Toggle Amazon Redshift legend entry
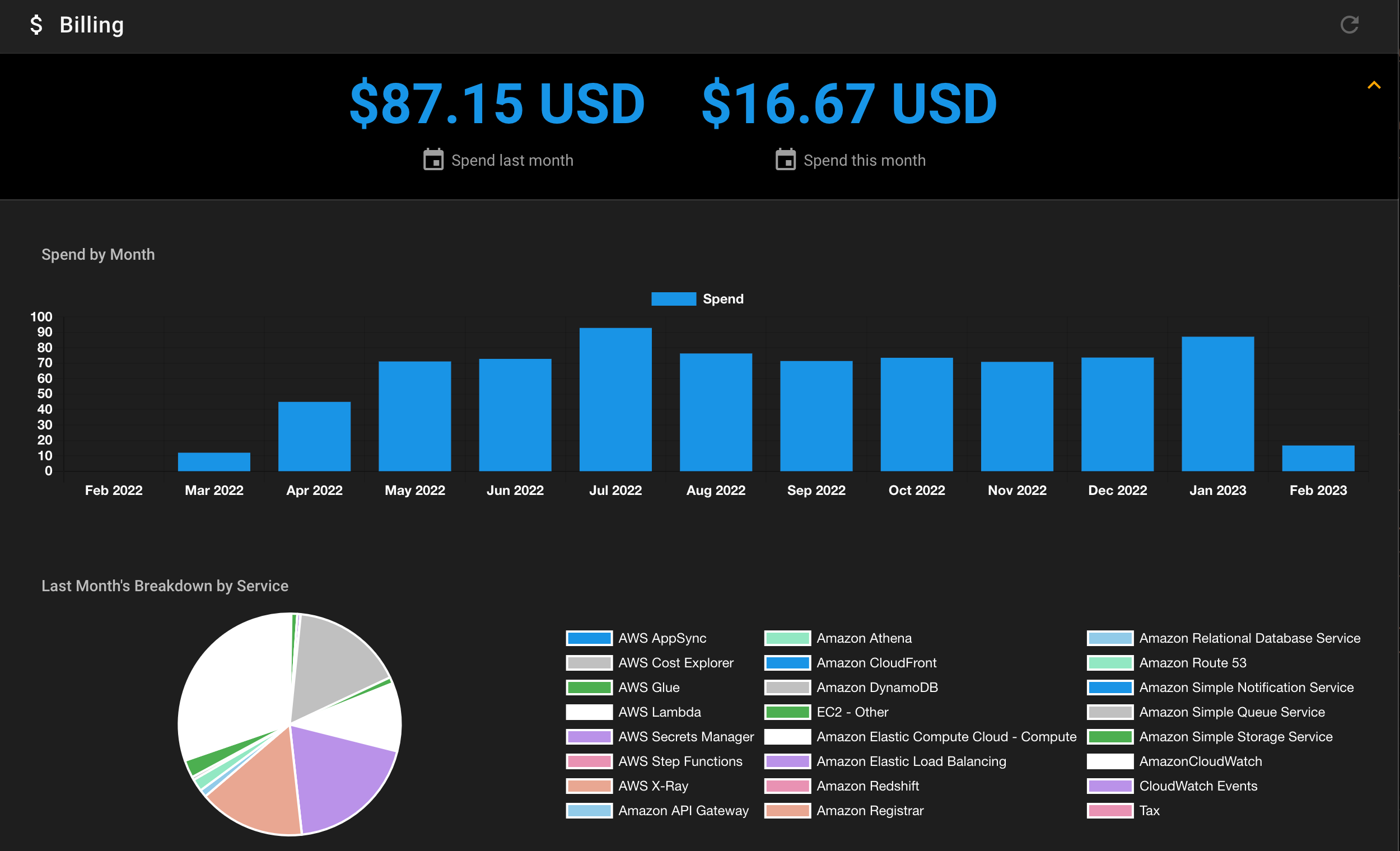 [842, 785]
